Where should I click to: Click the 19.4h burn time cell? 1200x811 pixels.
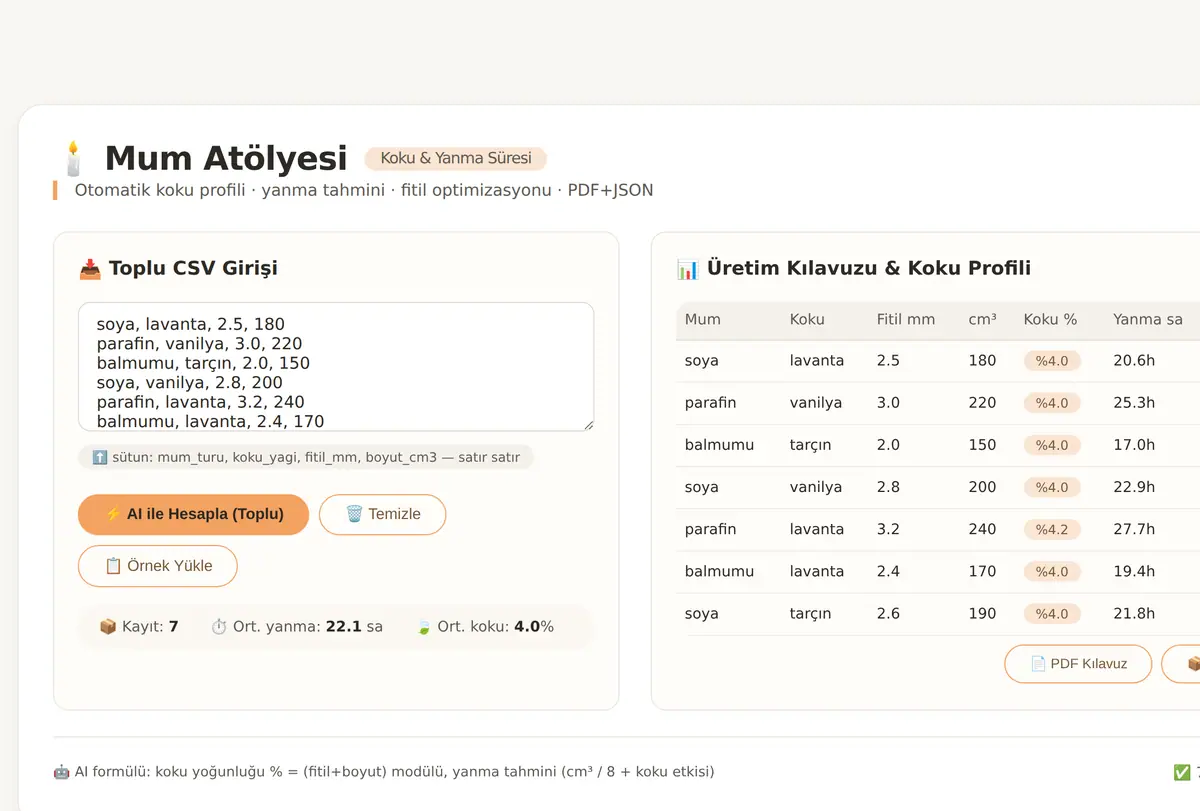(x=1134, y=571)
